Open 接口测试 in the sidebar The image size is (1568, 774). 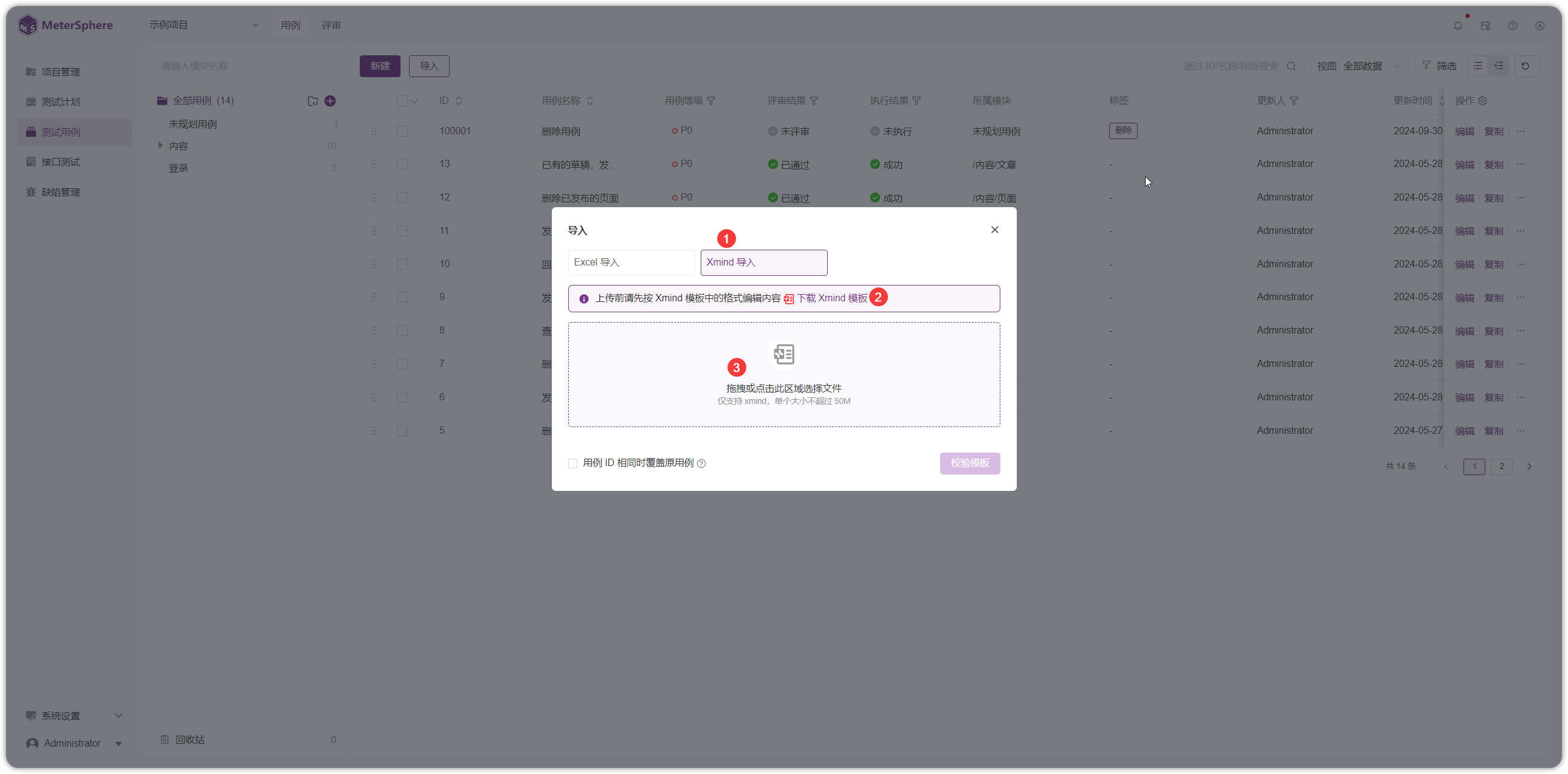point(74,162)
